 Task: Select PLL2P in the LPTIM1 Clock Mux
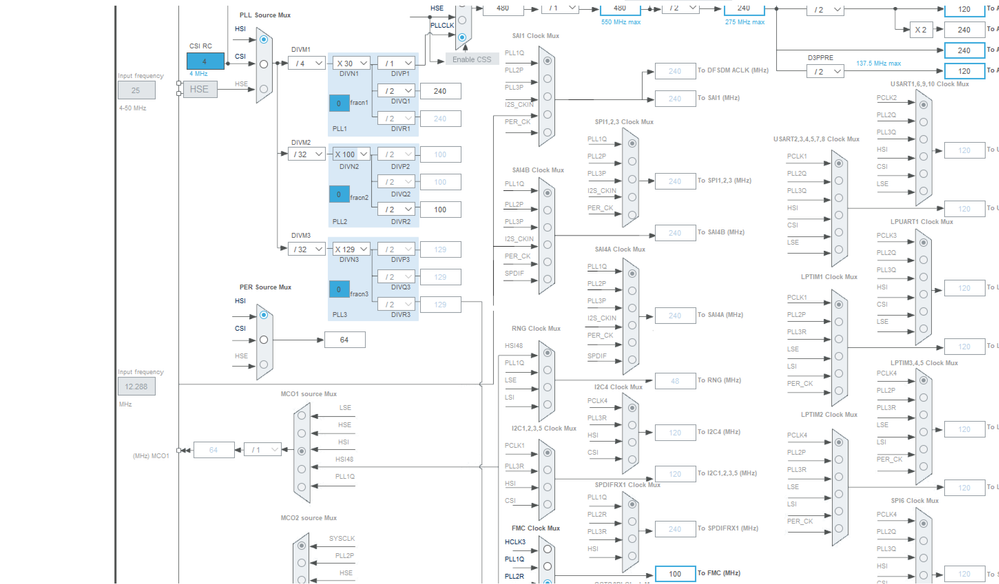point(839,322)
